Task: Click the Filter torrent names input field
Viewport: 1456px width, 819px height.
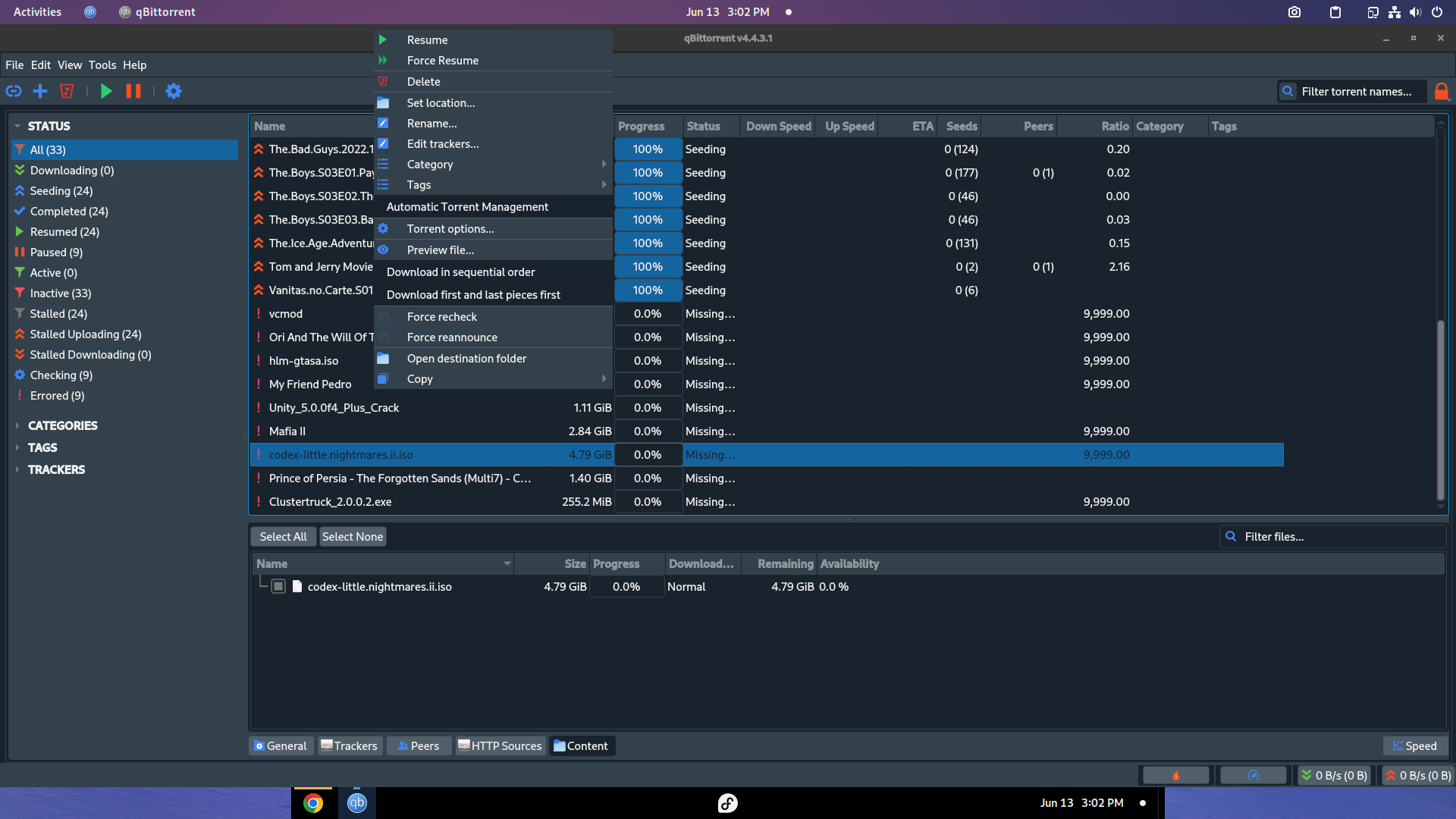Action: pyautogui.click(x=1352, y=92)
